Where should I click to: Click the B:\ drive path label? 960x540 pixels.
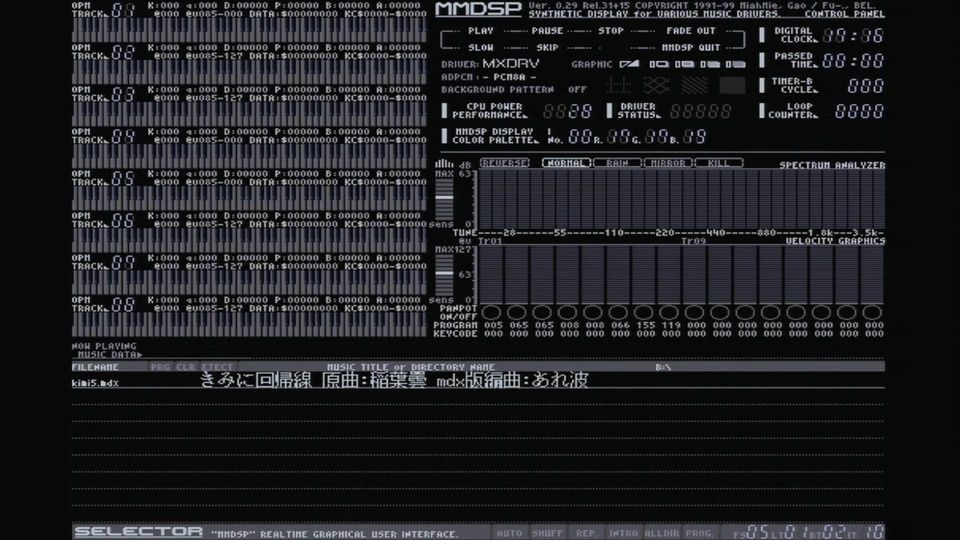(663, 367)
